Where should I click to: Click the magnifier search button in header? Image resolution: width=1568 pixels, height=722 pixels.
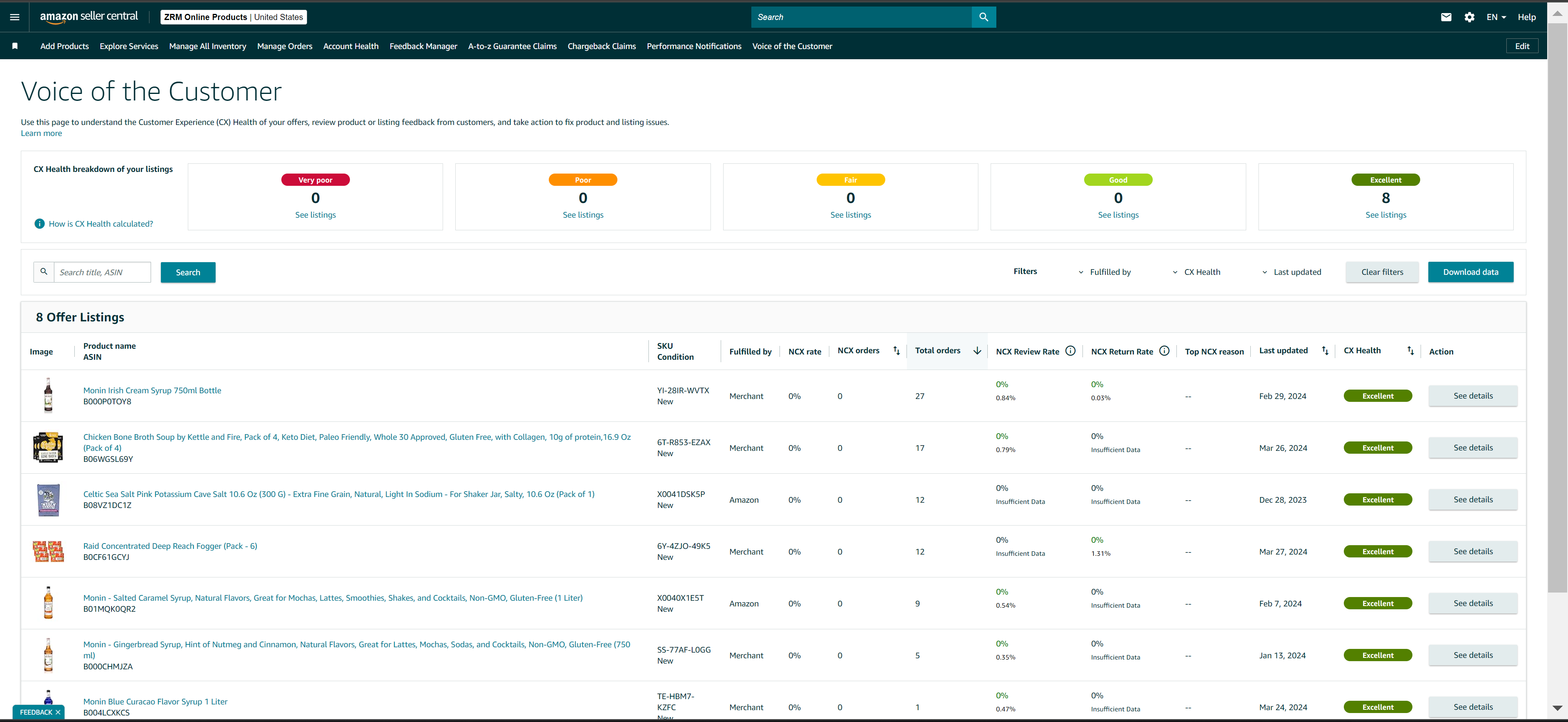point(984,17)
